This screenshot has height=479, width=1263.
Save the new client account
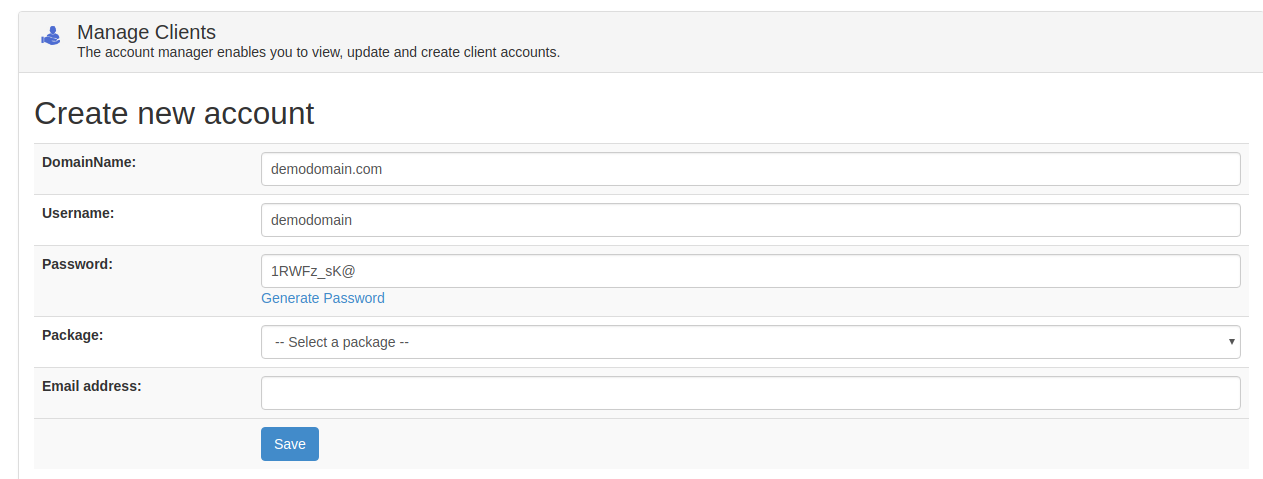[x=290, y=444]
